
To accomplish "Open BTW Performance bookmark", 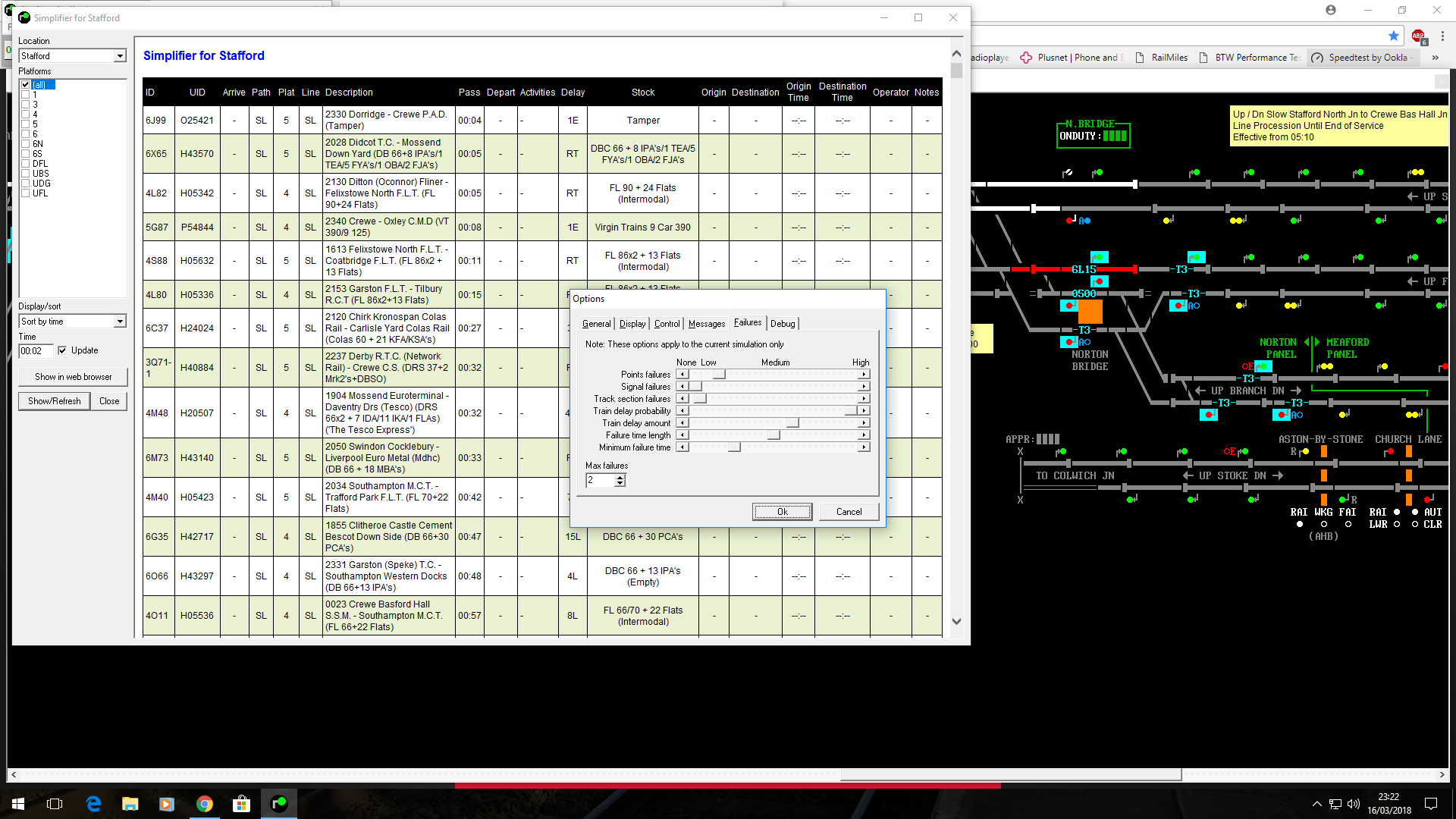I will (x=1250, y=58).
